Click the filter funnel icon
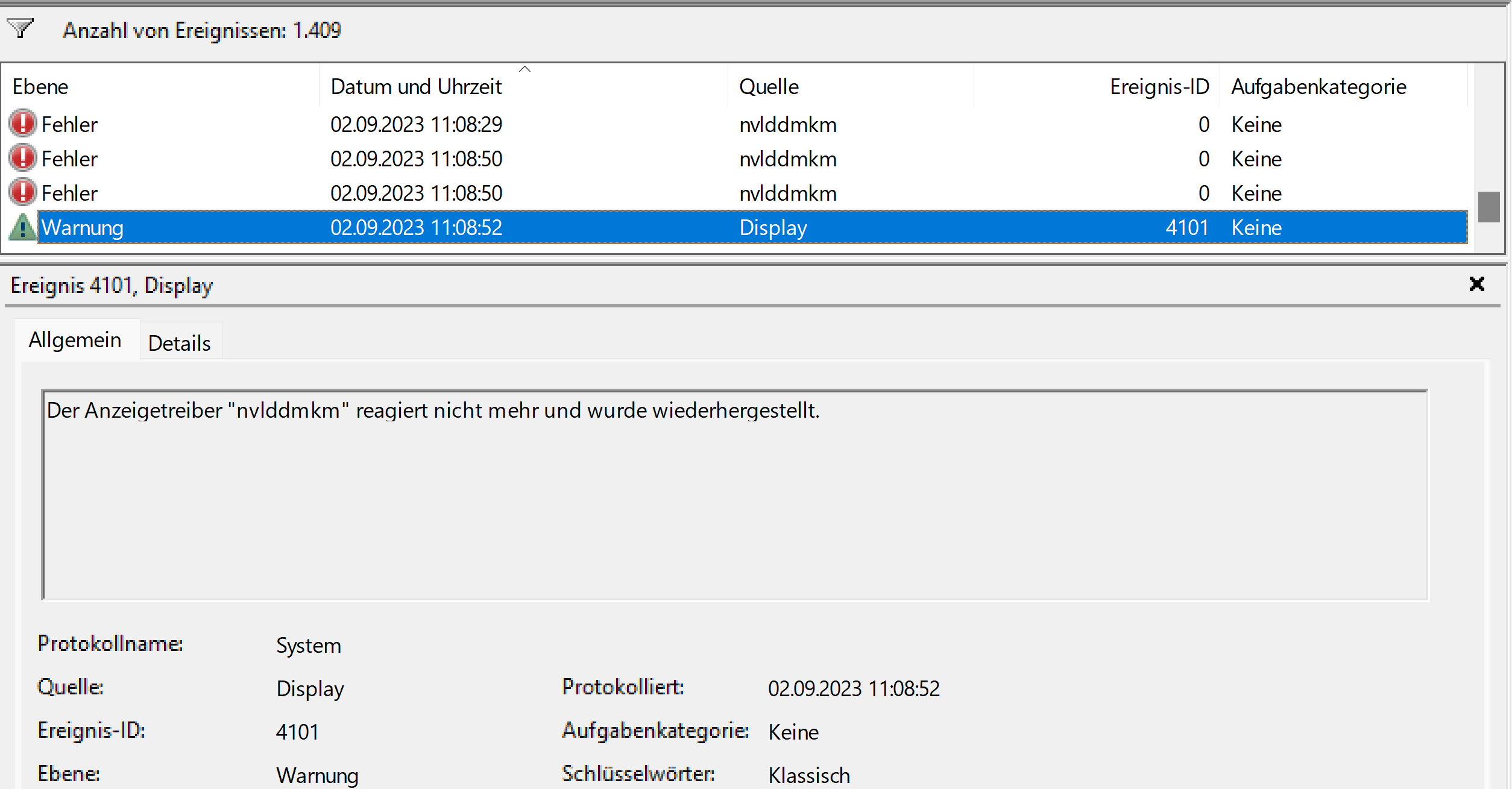Screen dimensions: 1512x789 click(x=20, y=28)
